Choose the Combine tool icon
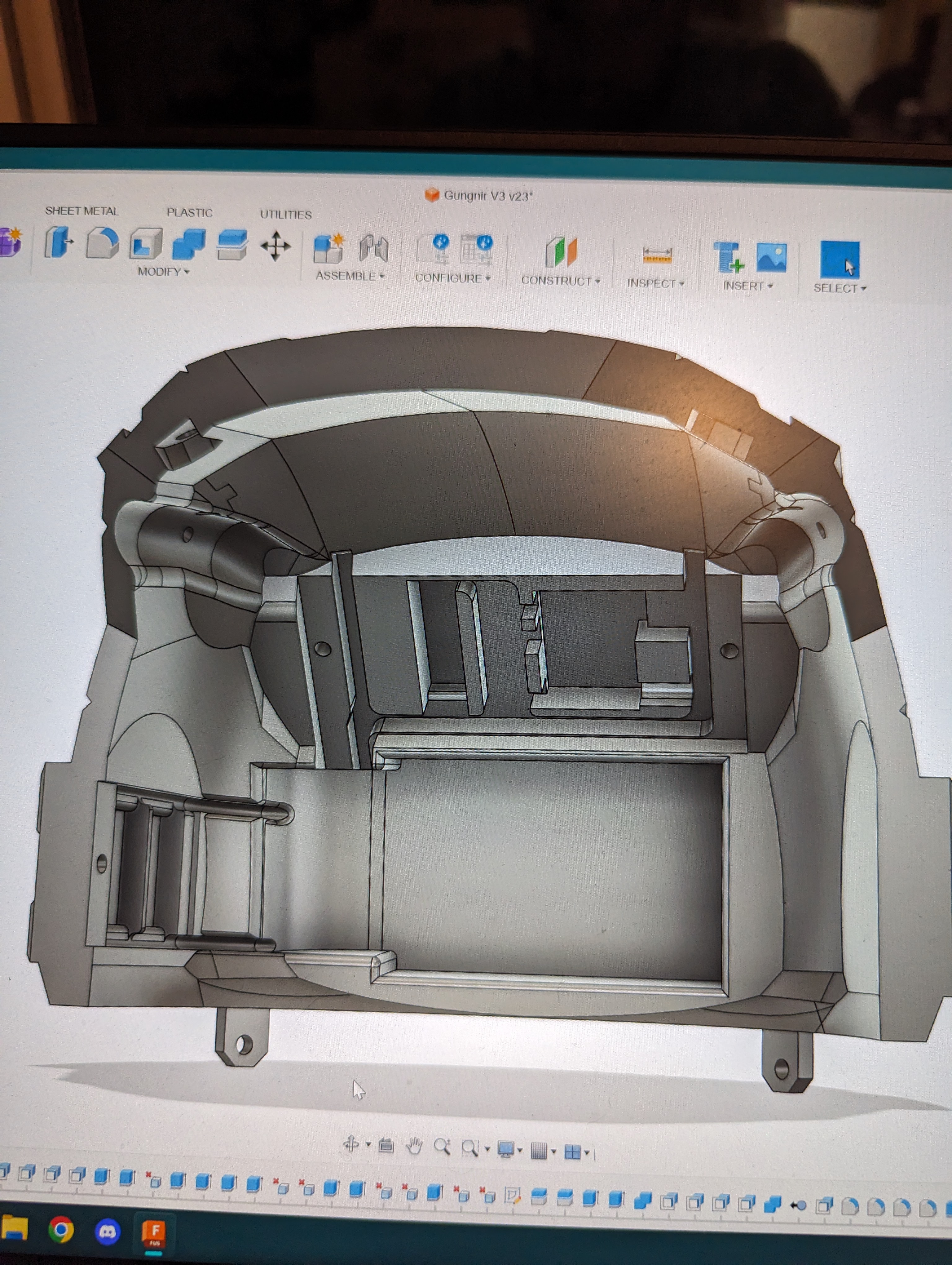952x1265 pixels. [188, 245]
